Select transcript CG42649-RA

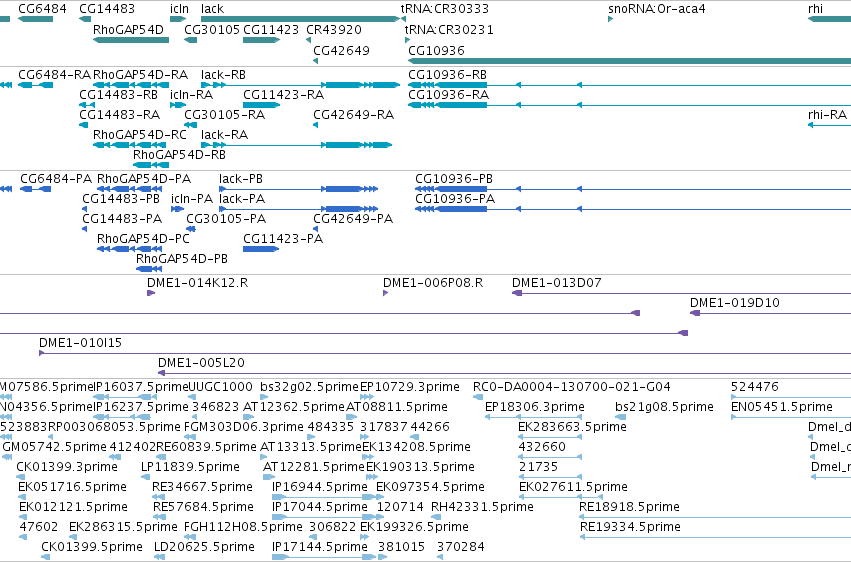point(353,114)
